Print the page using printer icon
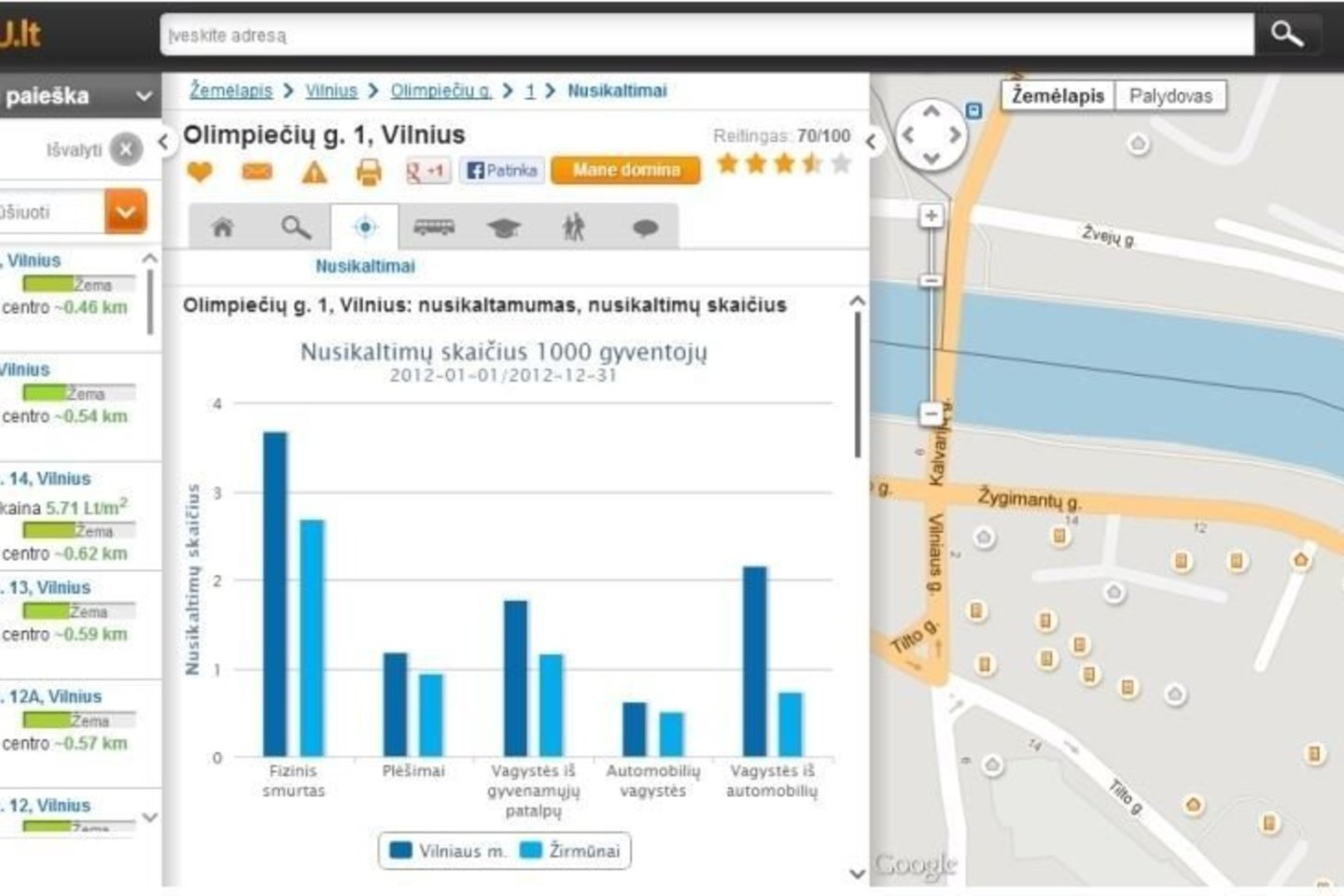 (x=370, y=172)
